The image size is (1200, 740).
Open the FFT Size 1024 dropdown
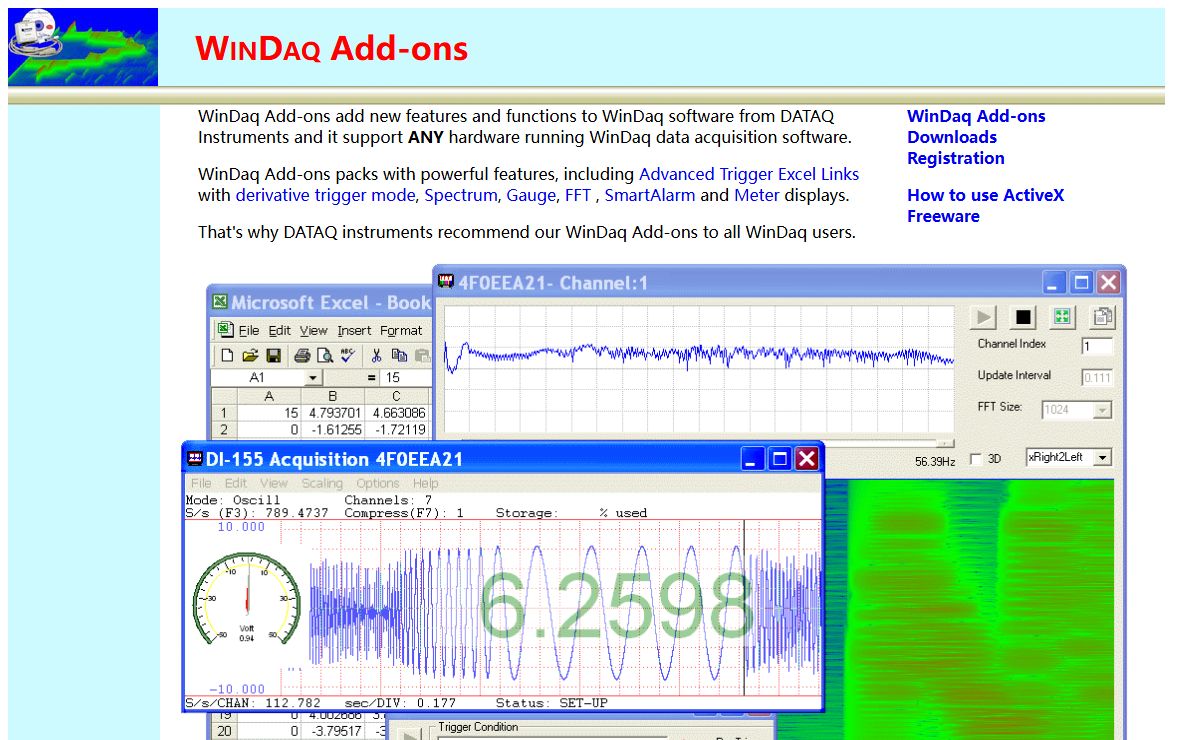(x=1102, y=410)
